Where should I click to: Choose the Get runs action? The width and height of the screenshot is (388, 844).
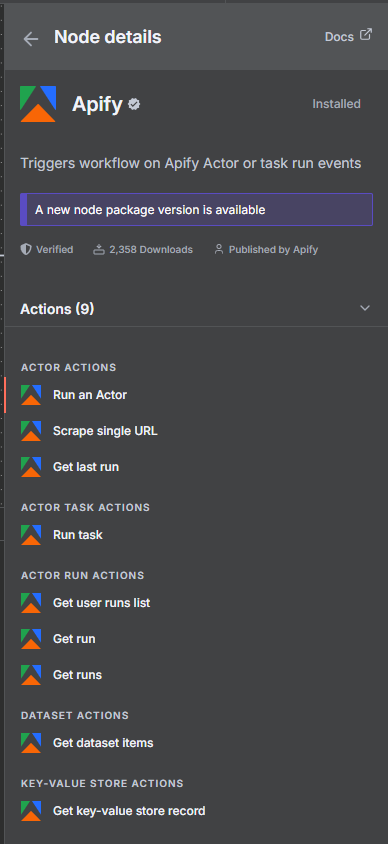point(196,674)
